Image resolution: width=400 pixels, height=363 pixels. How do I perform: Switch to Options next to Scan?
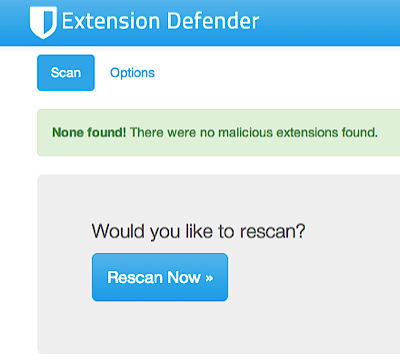(132, 73)
